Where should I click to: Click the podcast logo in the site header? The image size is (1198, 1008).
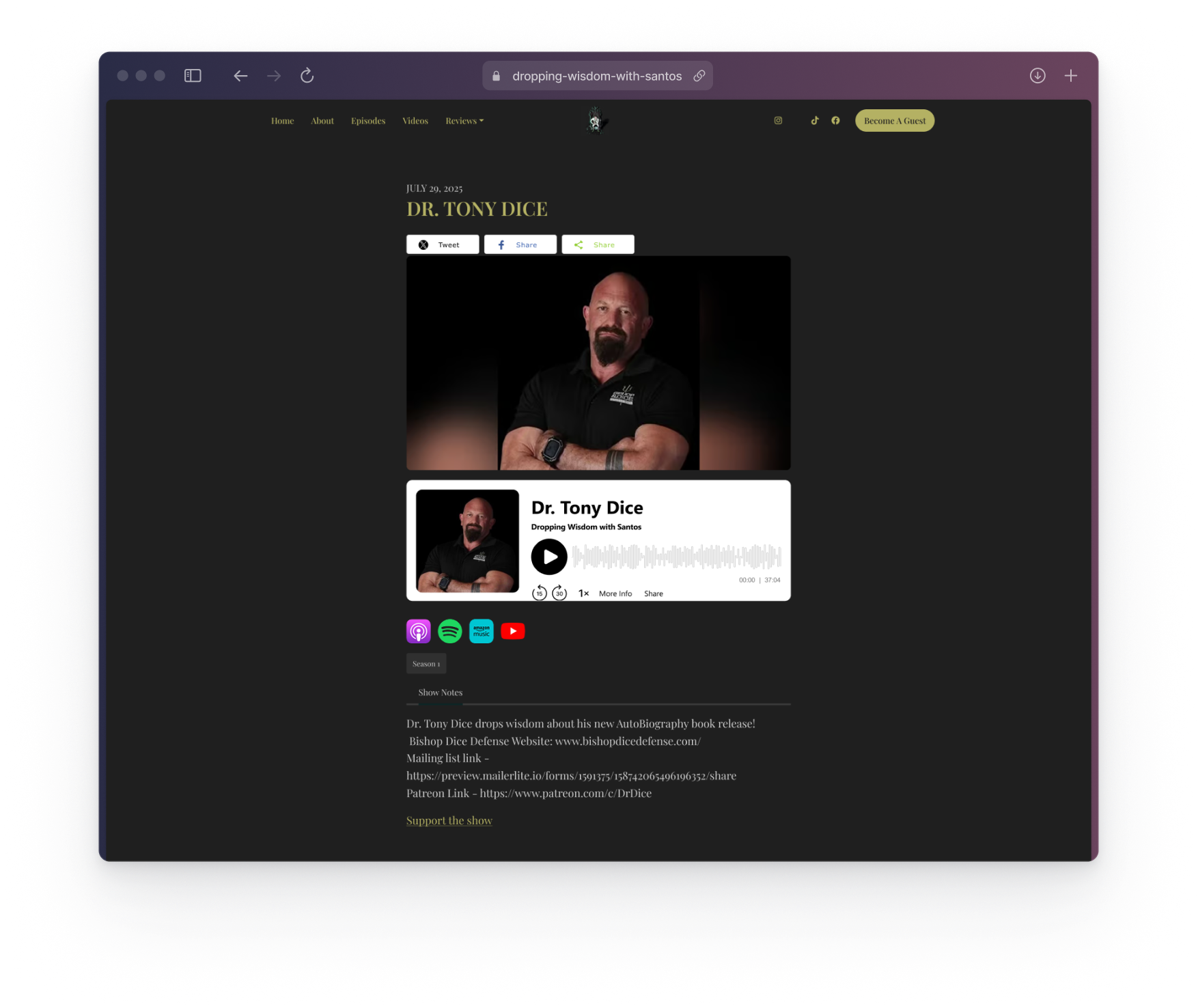(x=596, y=121)
